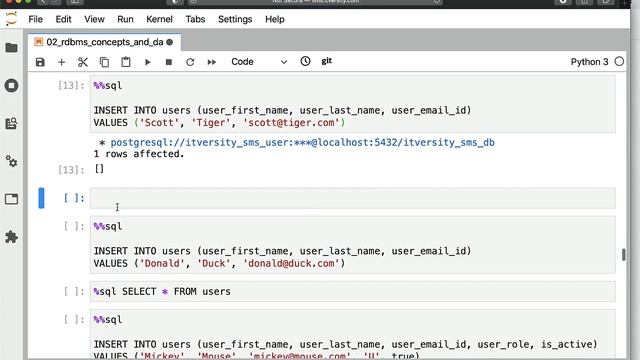
Task: Click the '1 rows affected.' output text
Action: (139, 154)
